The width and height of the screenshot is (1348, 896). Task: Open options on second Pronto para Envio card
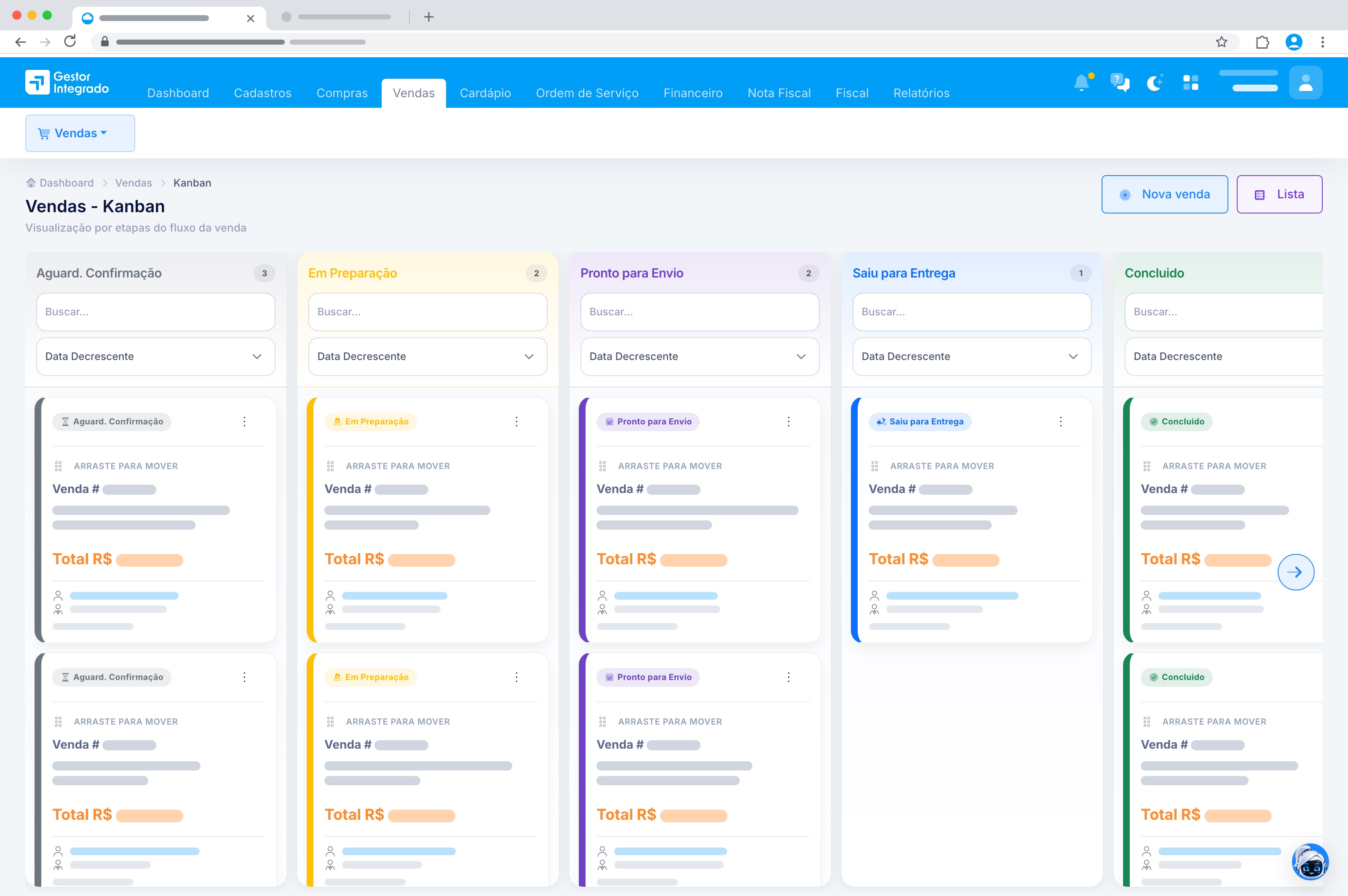click(789, 677)
